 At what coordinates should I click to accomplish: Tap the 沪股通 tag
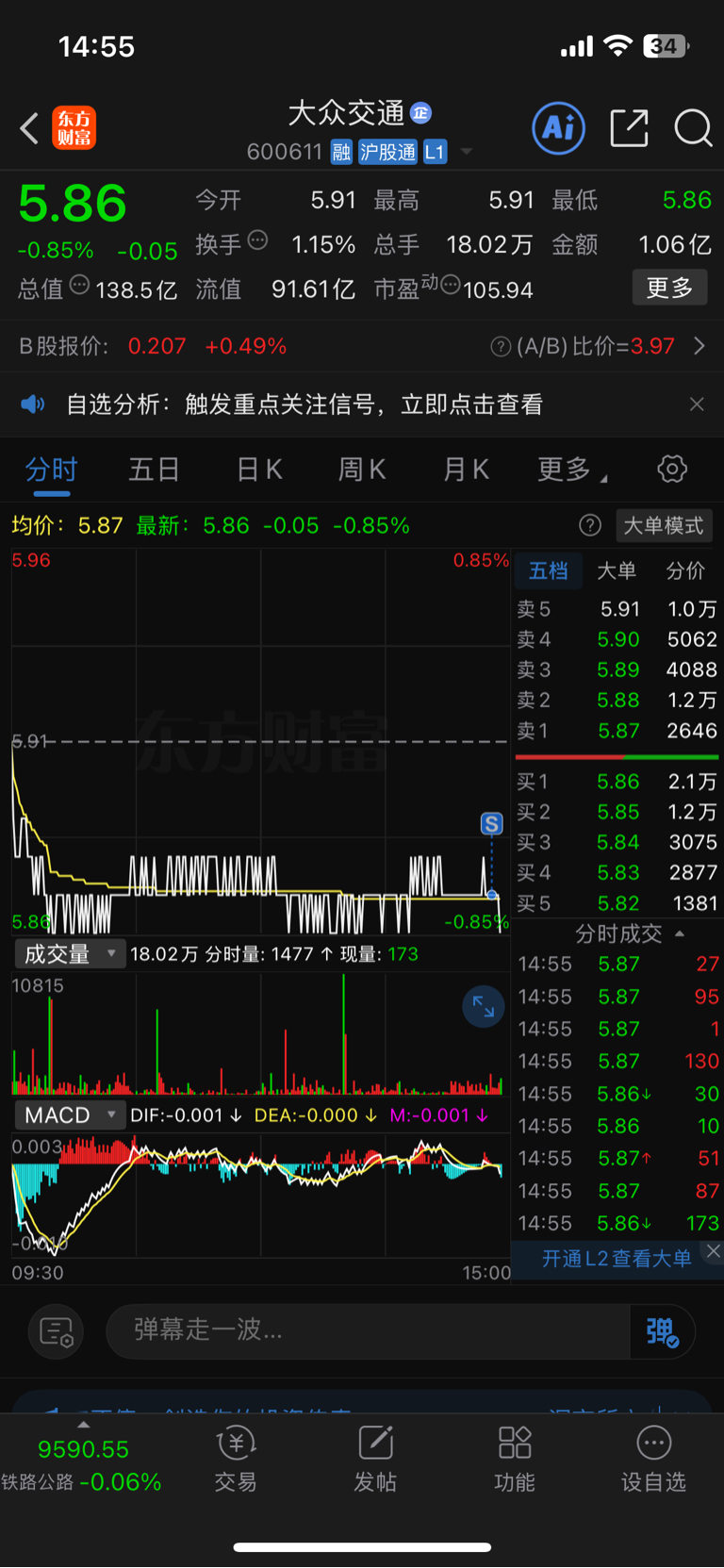[x=387, y=152]
